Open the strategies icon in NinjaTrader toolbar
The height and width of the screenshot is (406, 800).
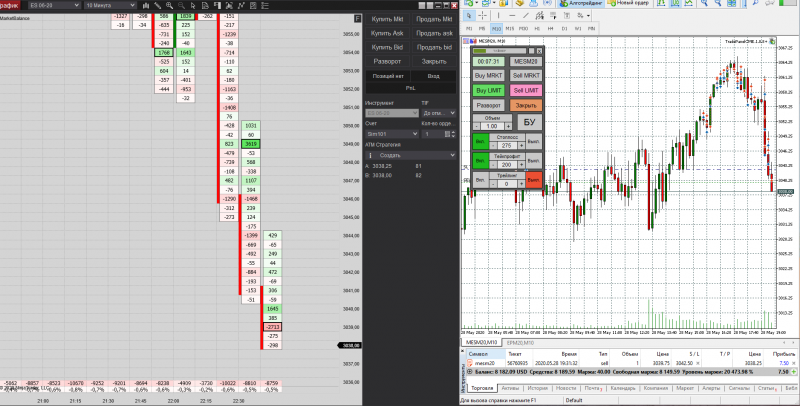(241, 6)
